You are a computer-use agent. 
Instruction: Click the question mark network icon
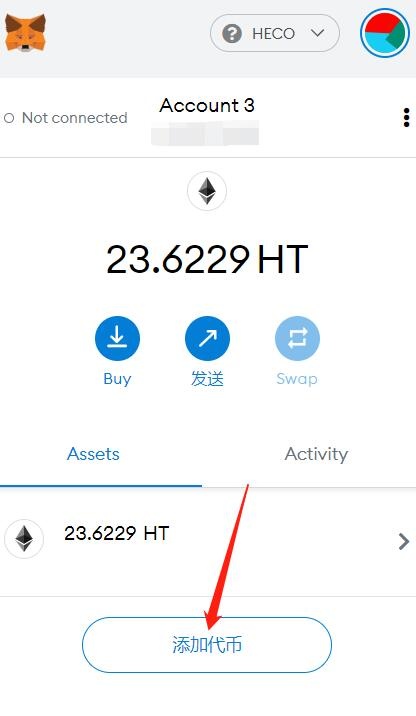pyautogui.click(x=232, y=33)
